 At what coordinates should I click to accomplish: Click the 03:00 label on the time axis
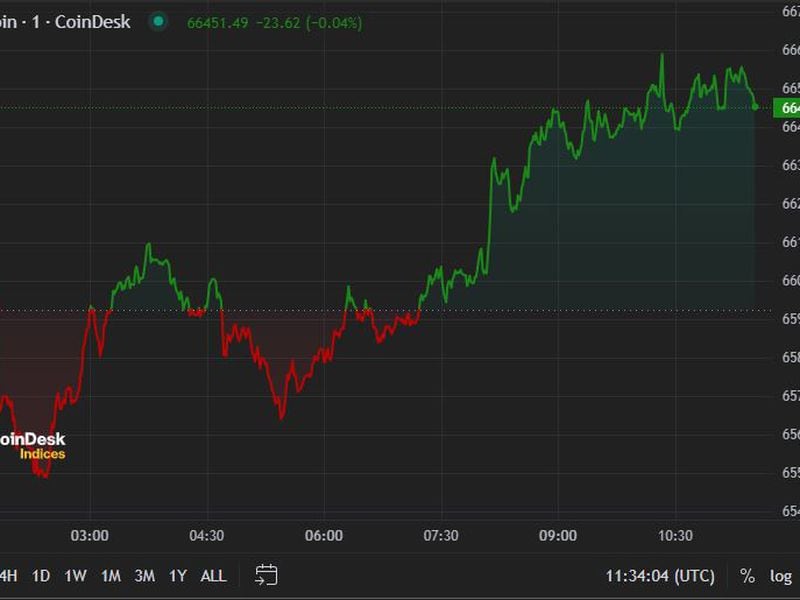90,534
